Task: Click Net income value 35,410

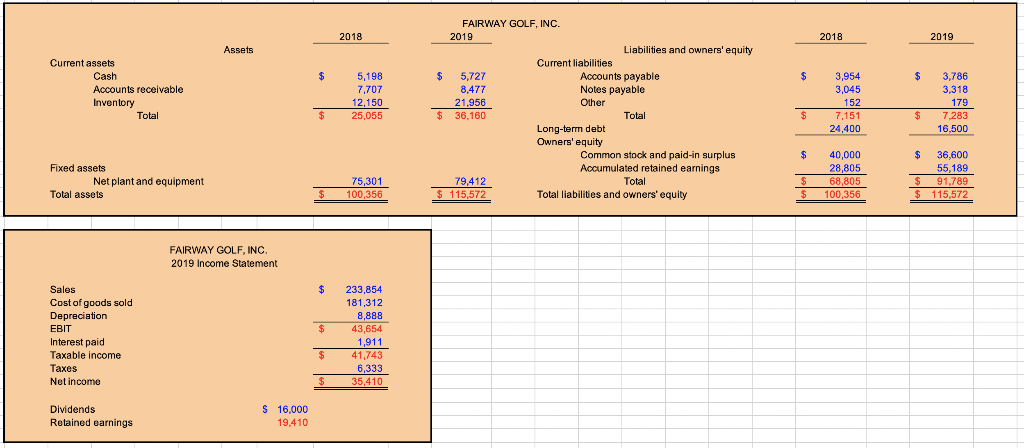Action: pyautogui.click(x=367, y=381)
